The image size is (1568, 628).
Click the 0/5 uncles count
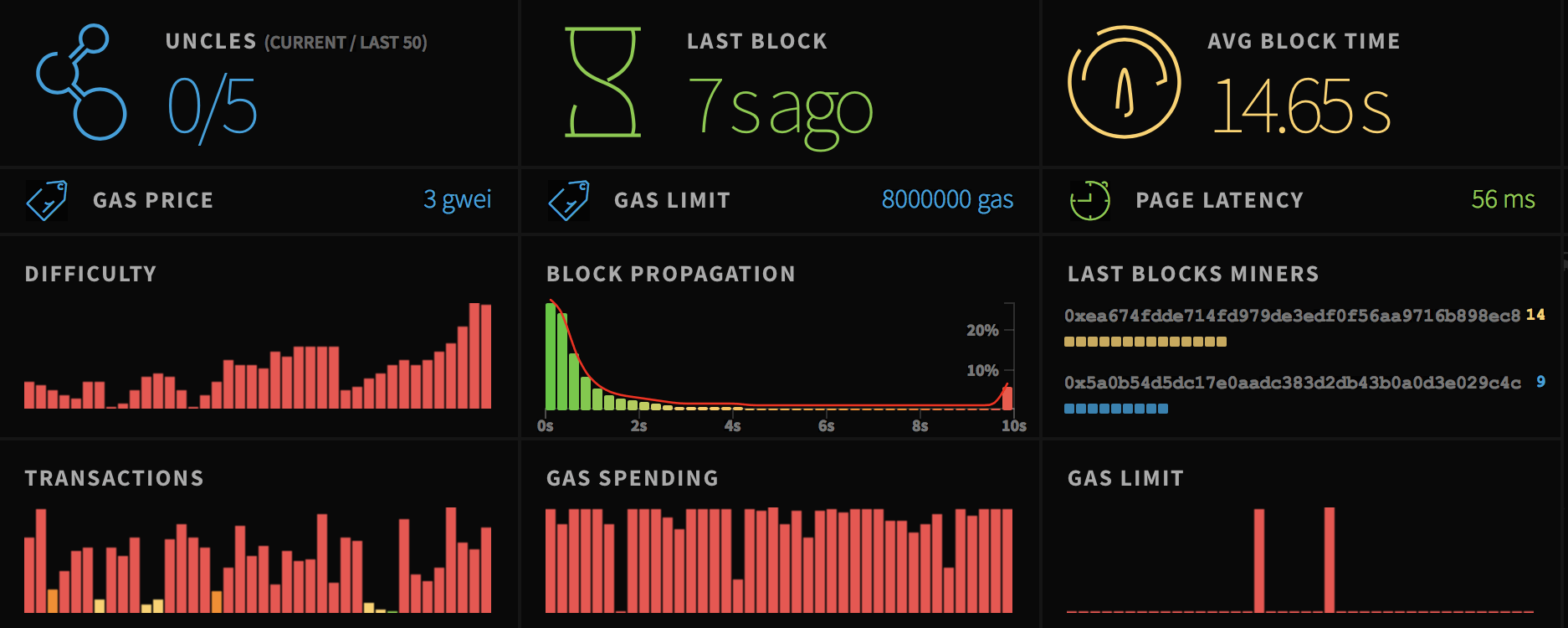tap(213, 106)
